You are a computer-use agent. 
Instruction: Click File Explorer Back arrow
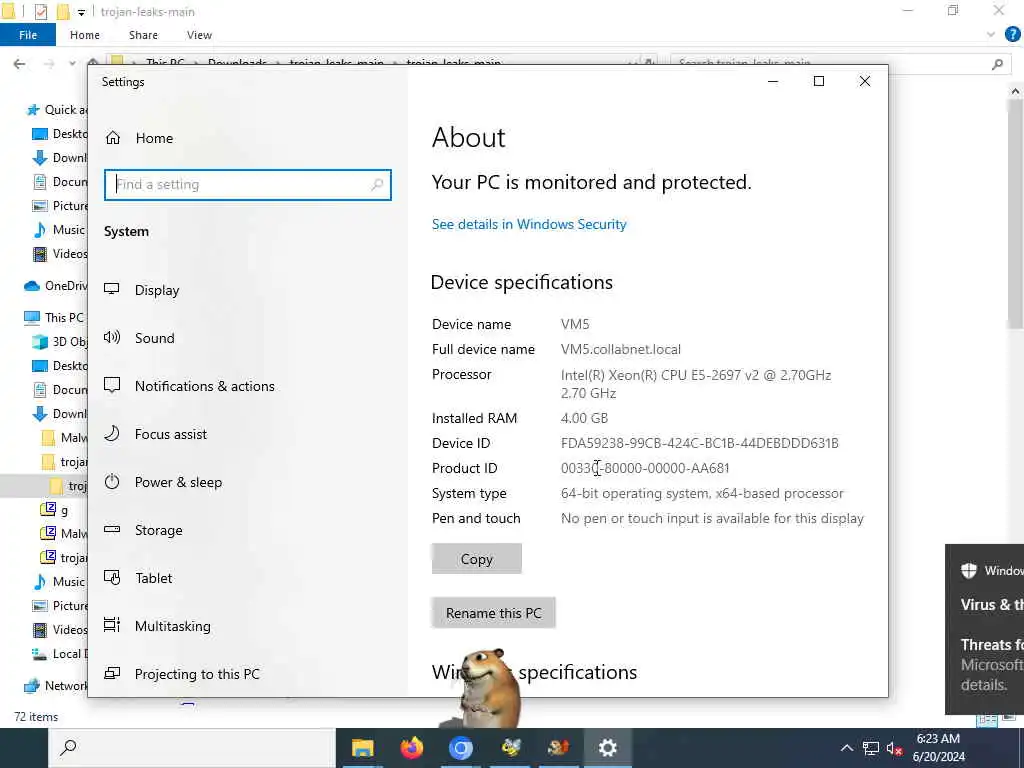pyautogui.click(x=20, y=63)
